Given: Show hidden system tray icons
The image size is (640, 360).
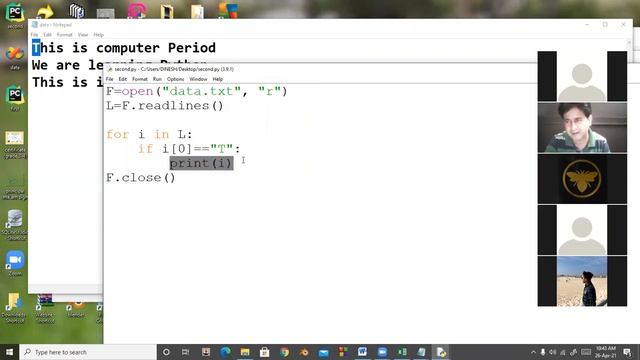Looking at the screenshot, I should [x=533, y=352].
